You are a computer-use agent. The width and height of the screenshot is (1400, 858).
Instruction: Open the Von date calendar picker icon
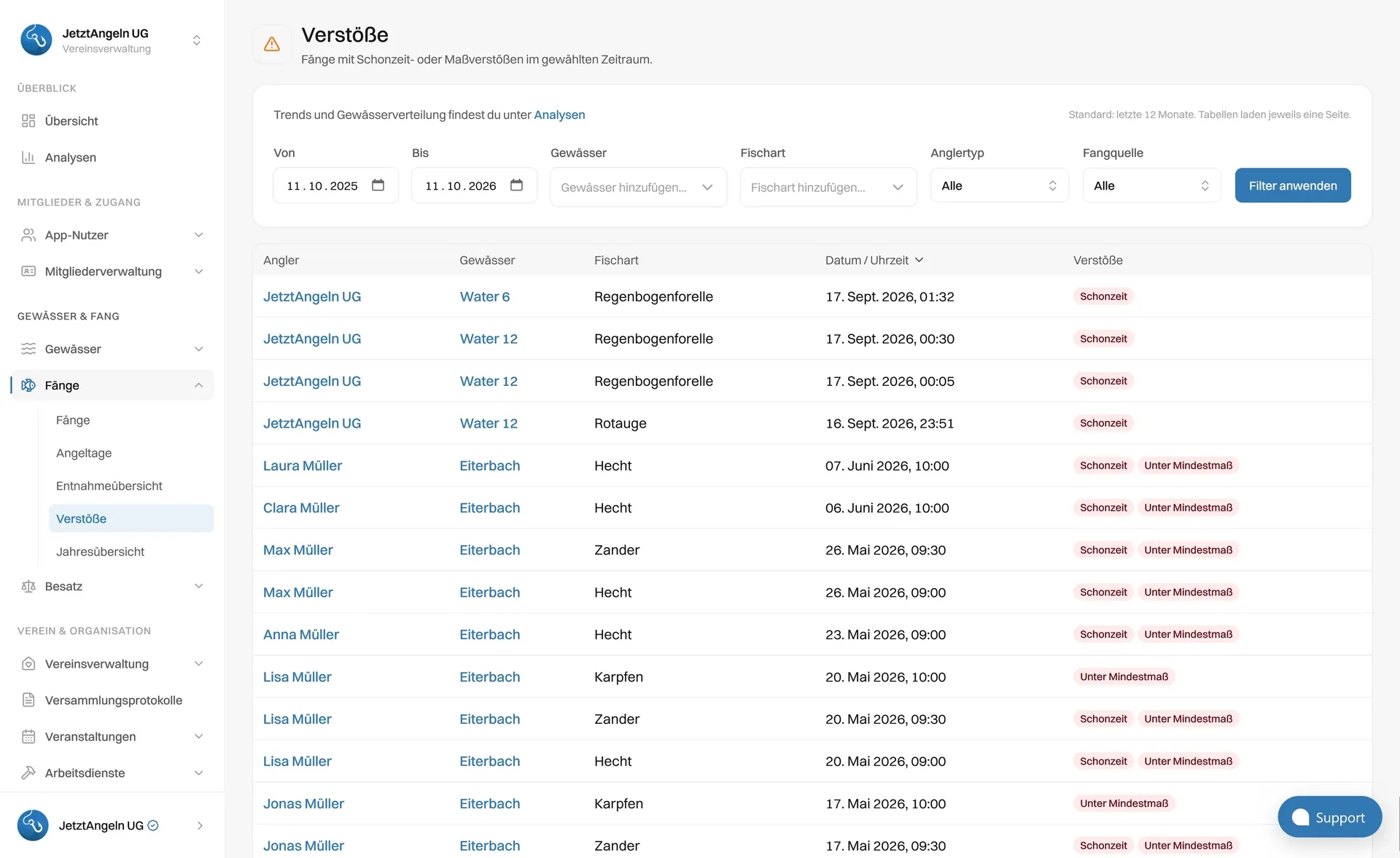(378, 185)
